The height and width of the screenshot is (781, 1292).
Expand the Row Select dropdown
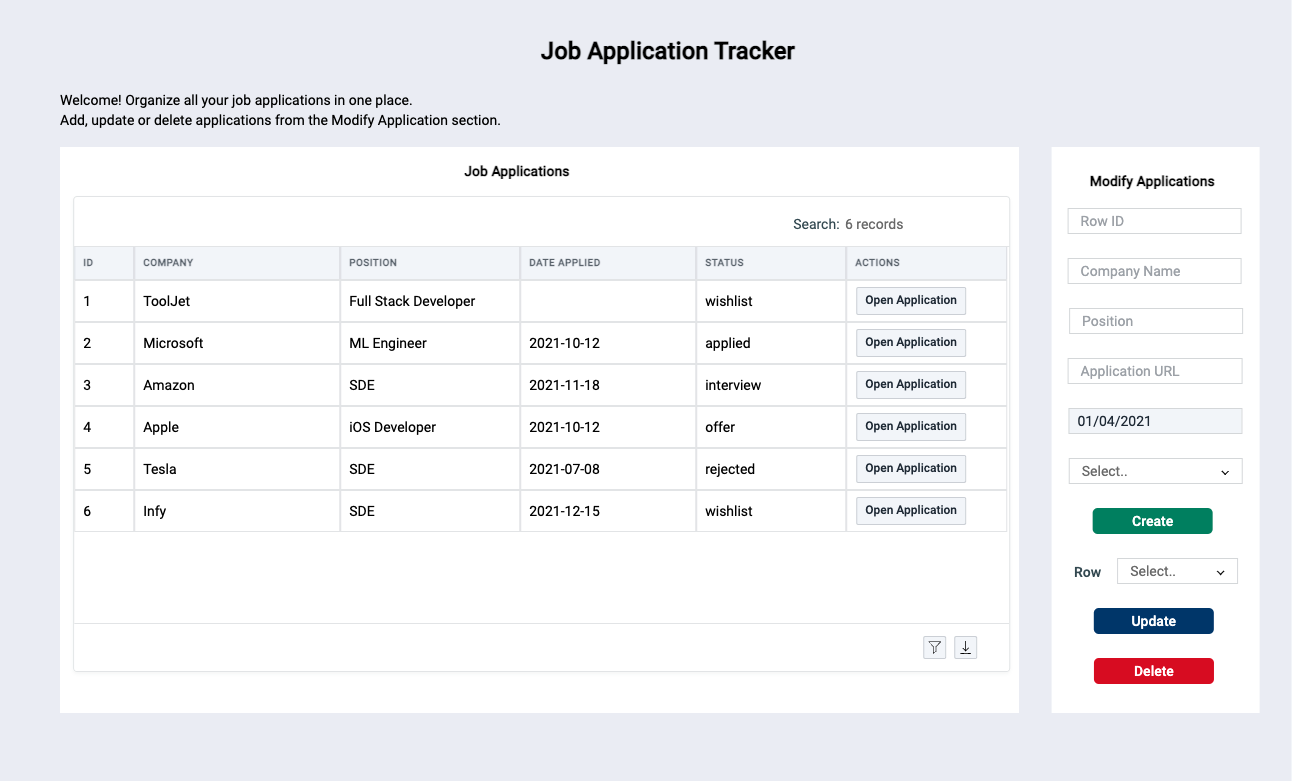click(x=1177, y=571)
